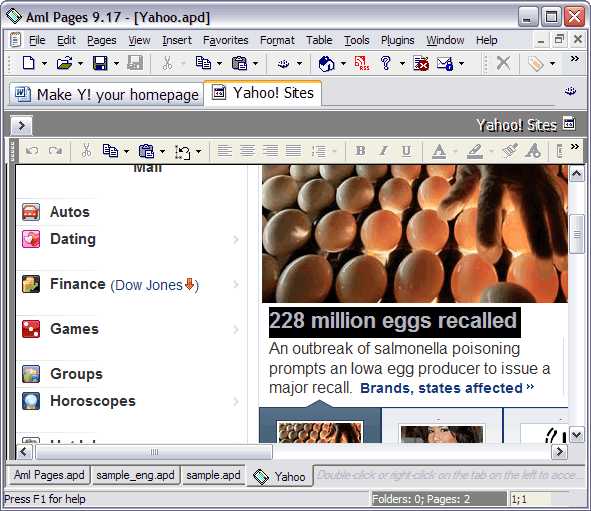Toggle bold formatting

(x=361, y=151)
